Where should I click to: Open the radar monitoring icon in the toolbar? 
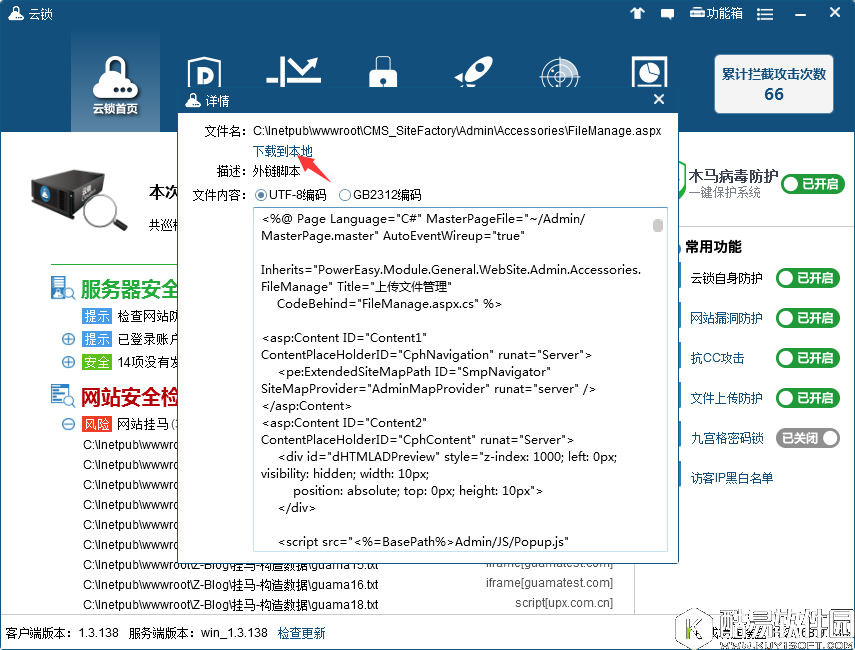pyautogui.click(x=559, y=72)
